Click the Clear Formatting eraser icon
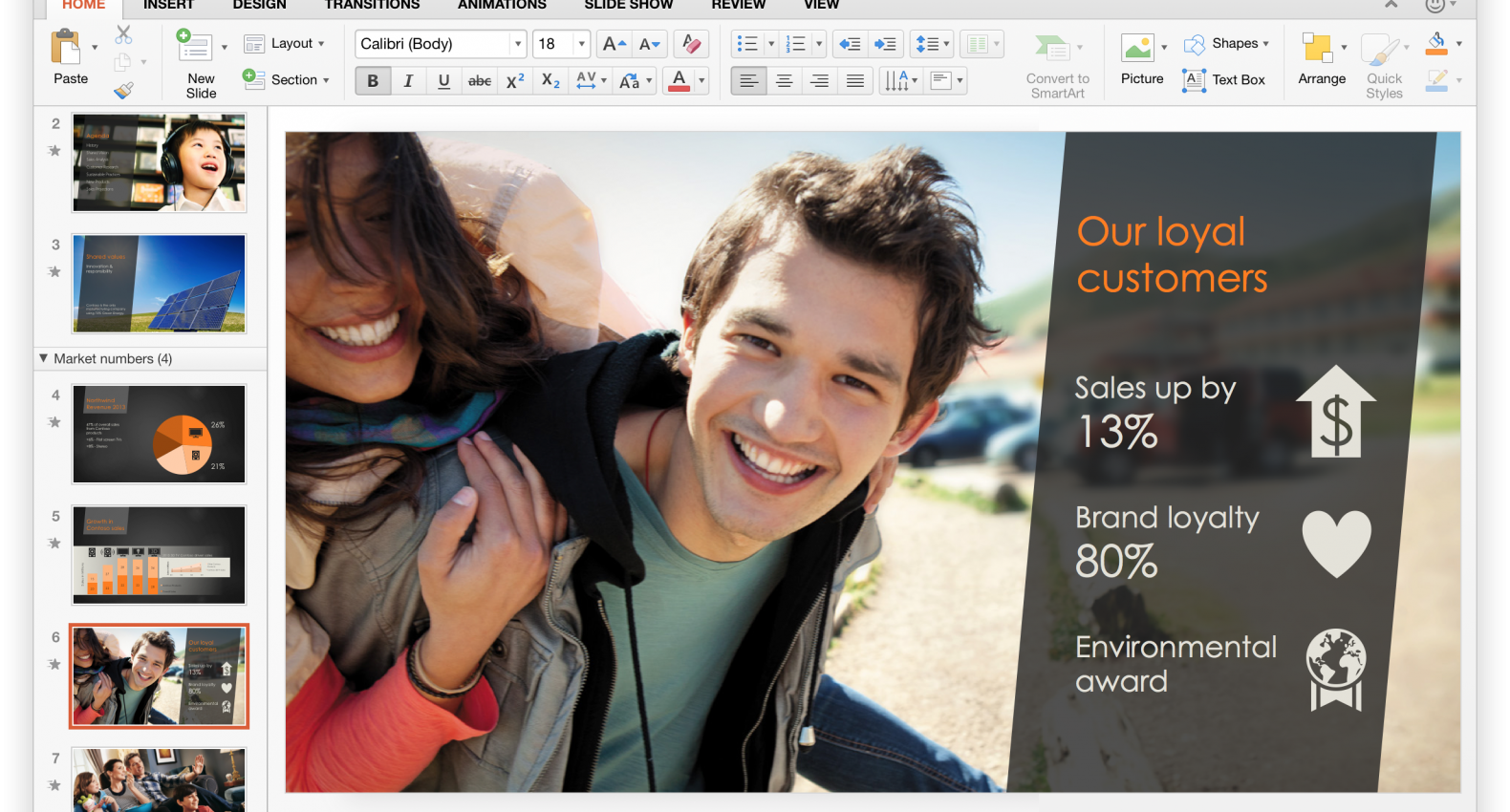This screenshot has width=1510, height=812. click(691, 44)
